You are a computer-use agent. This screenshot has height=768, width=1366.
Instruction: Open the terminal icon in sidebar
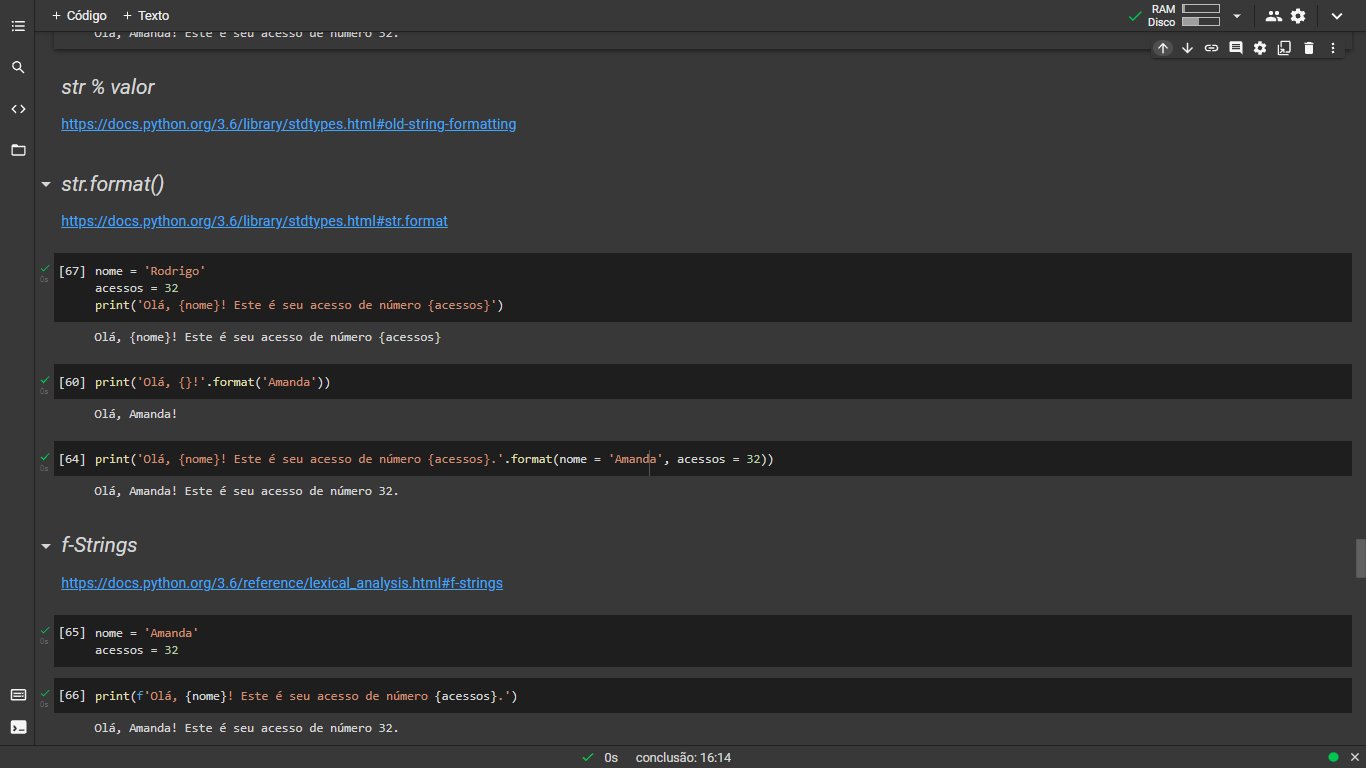click(18, 727)
